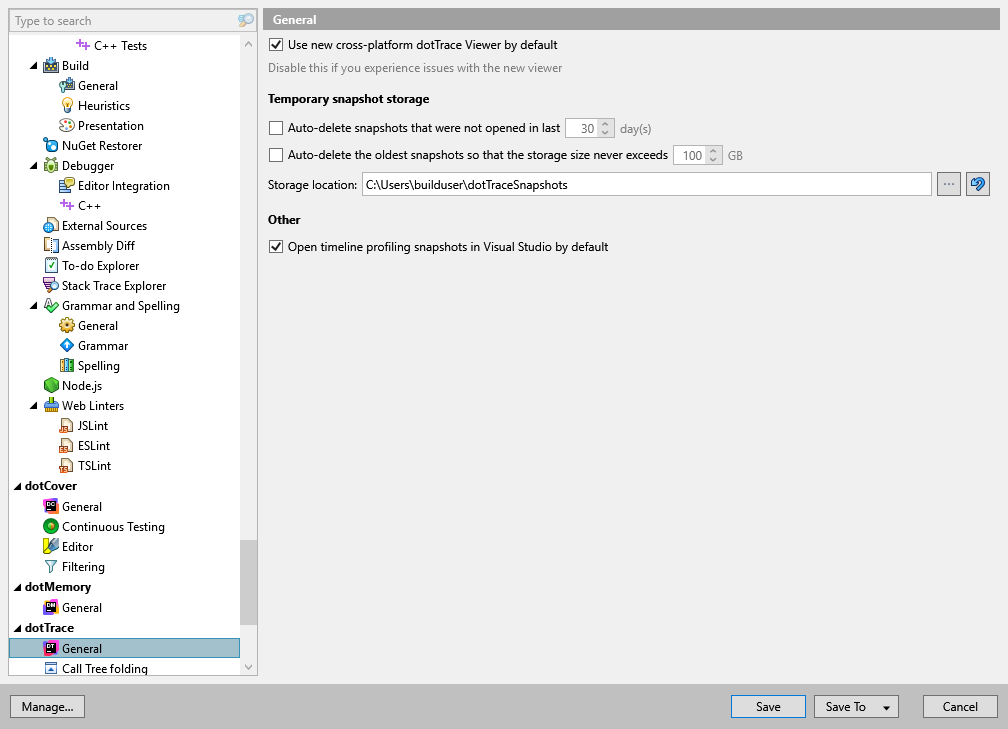
Task: Click the External Sources globe icon
Action: [51, 226]
